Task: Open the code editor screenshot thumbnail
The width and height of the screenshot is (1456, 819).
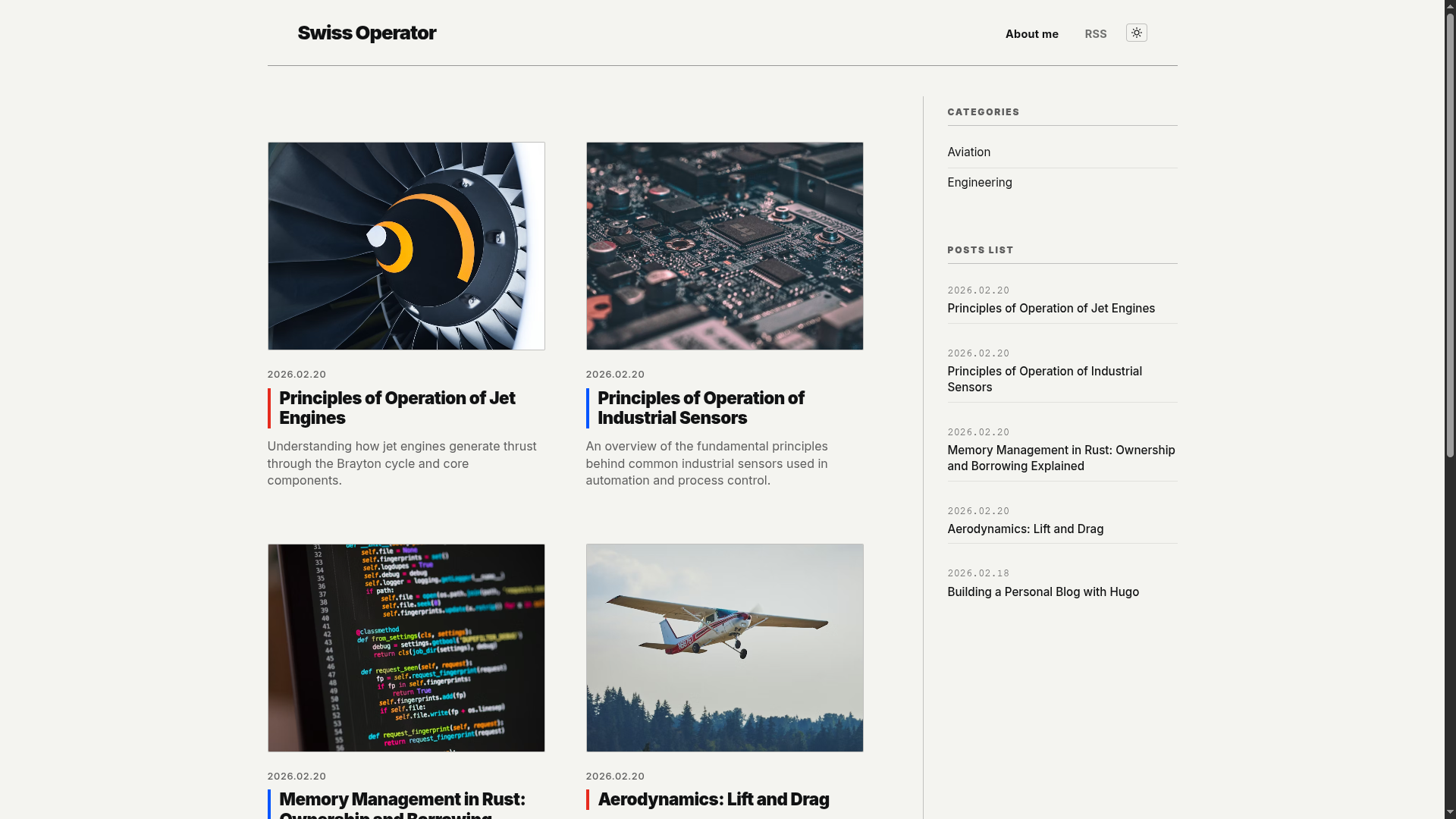Action: (x=406, y=648)
